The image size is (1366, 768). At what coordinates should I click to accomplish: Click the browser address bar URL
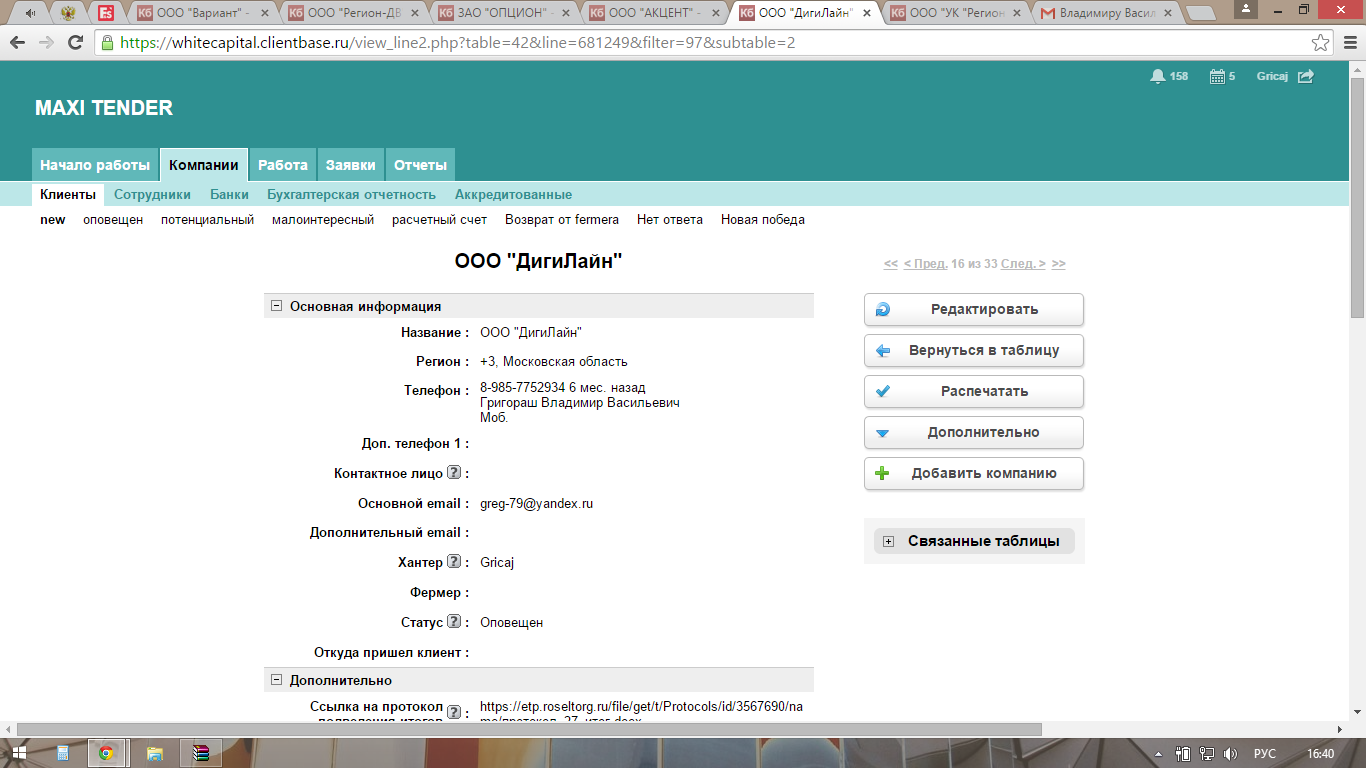coord(458,43)
